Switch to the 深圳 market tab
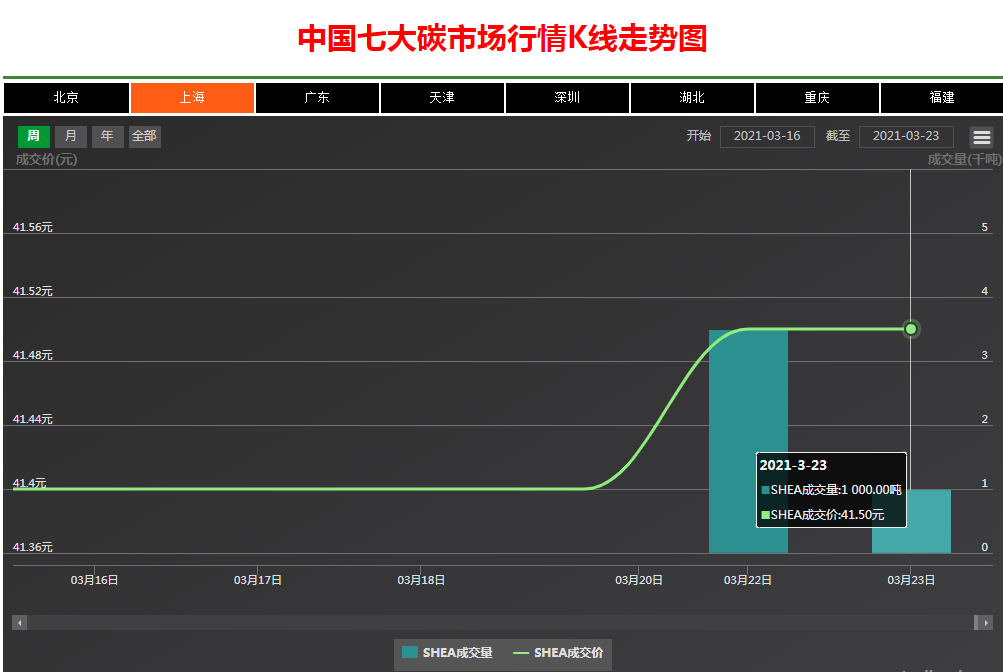This screenshot has width=1003, height=672. (567, 98)
